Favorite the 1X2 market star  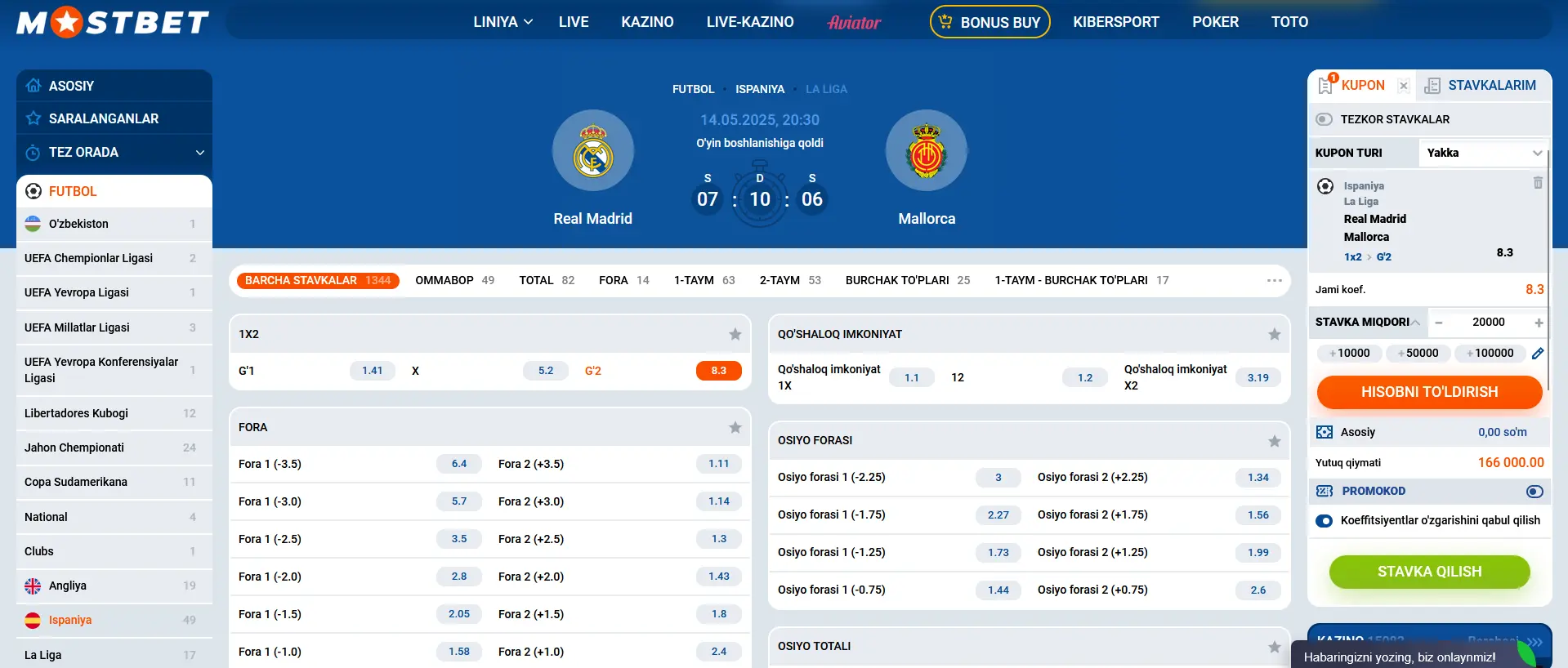(x=735, y=334)
